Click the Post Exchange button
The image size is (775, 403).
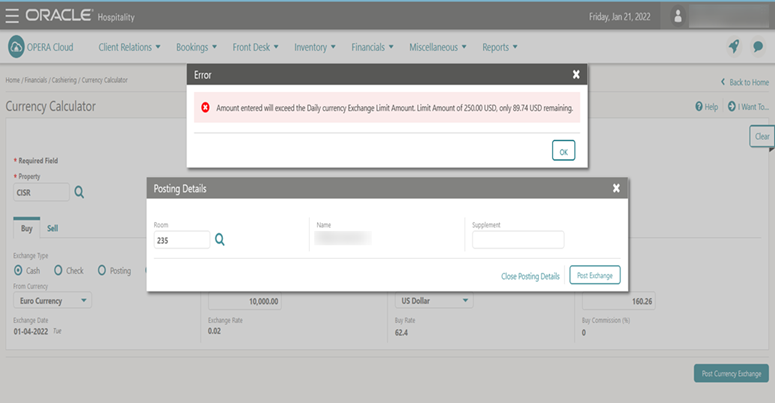[x=595, y=275]
